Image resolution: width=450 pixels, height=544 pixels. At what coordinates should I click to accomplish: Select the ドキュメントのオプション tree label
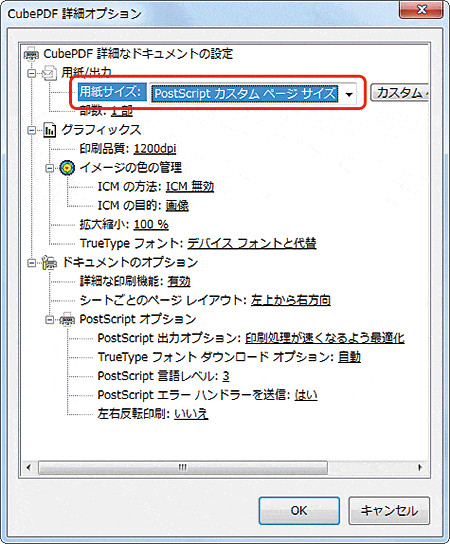click(x=130, y=263)
